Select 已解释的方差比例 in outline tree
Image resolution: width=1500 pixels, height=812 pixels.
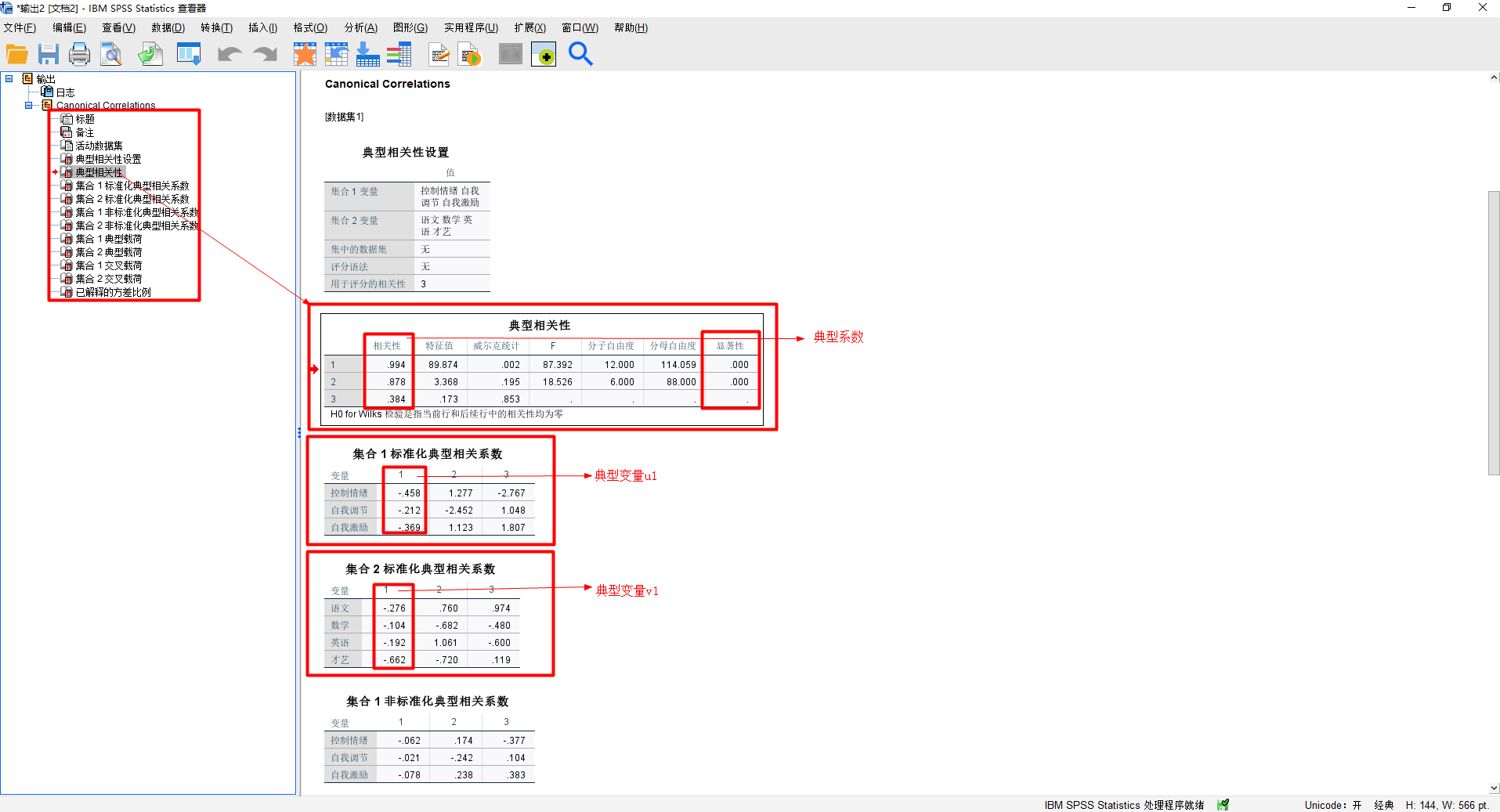pos(114,292)
